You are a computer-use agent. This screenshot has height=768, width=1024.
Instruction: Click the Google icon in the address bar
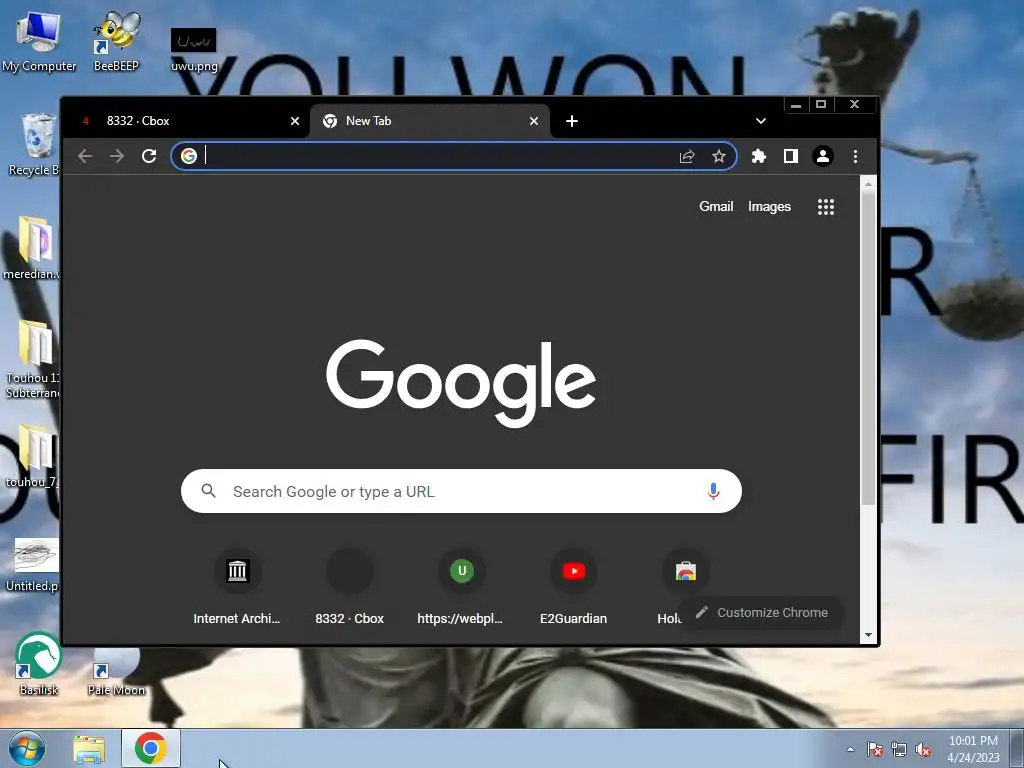189,156
